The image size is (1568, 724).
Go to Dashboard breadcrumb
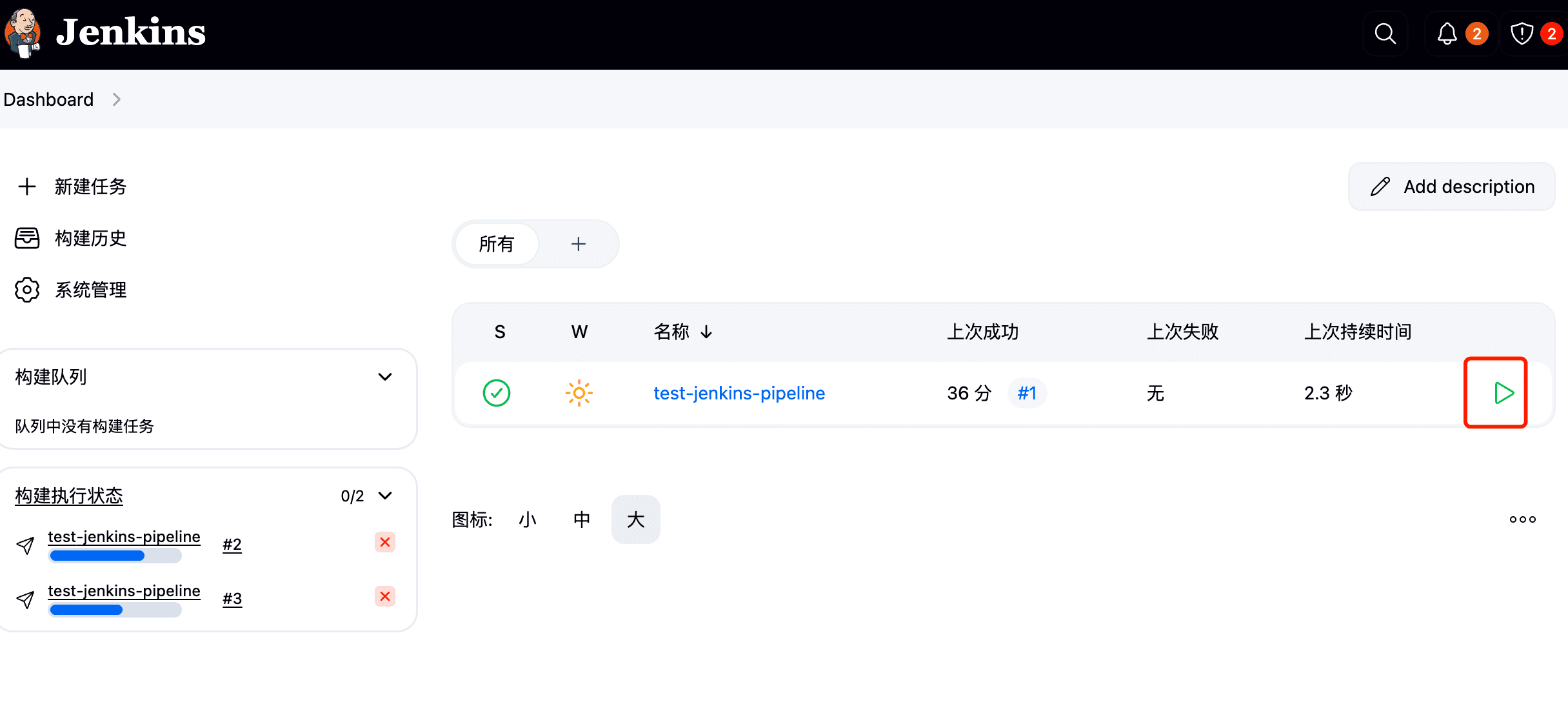[x=48, y=99]
